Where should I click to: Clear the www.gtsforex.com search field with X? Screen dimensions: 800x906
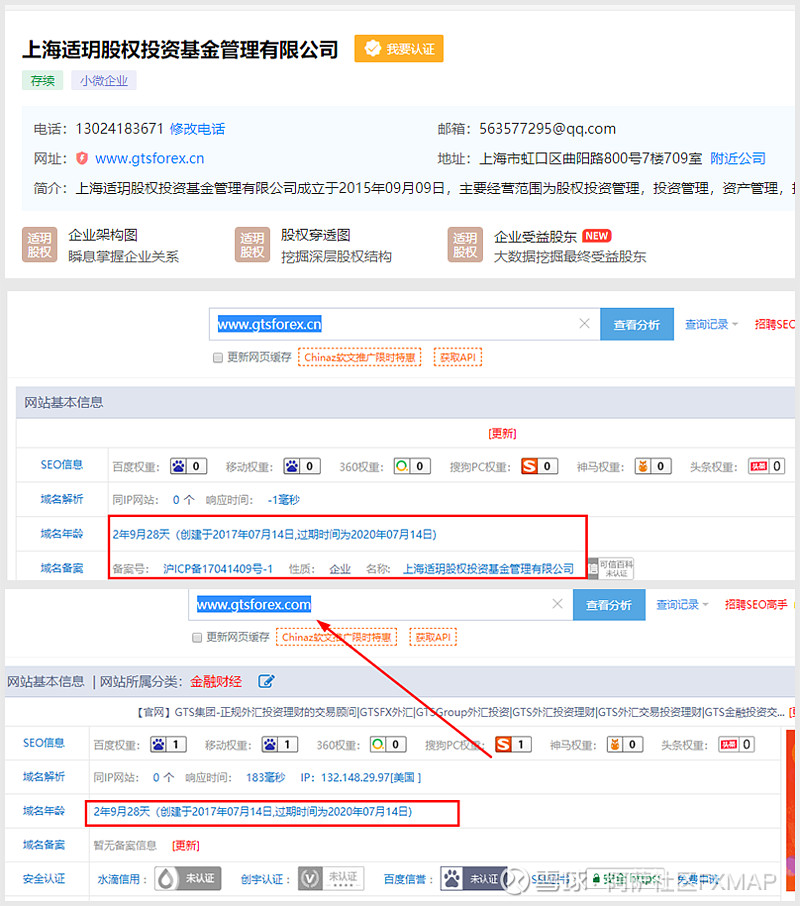coord(557,604)
